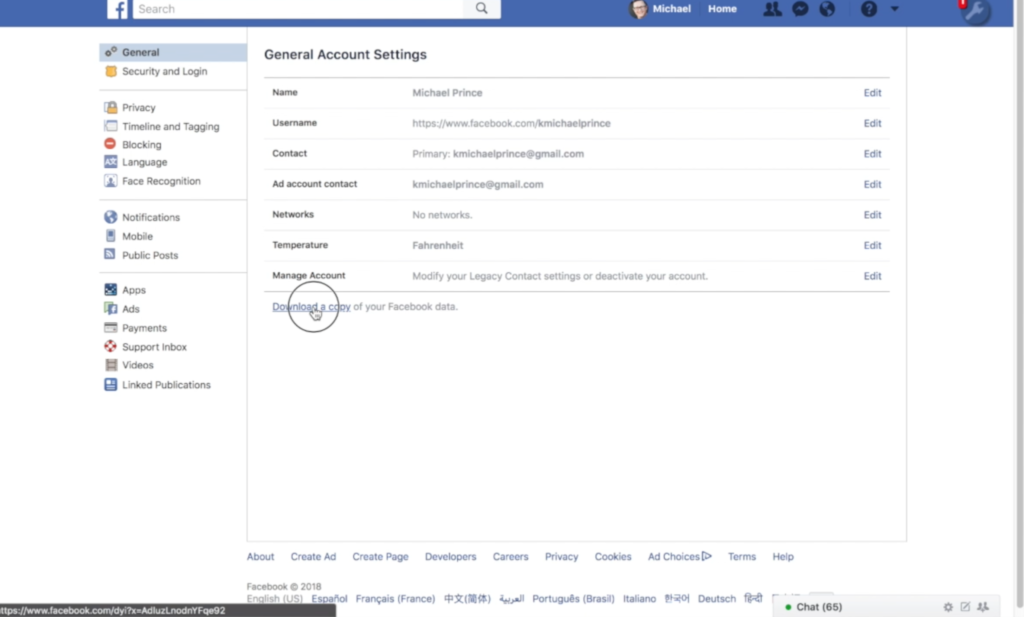Click the Facebook search input field
This screenshot has width=1024, height=617.
coord(298,9)
